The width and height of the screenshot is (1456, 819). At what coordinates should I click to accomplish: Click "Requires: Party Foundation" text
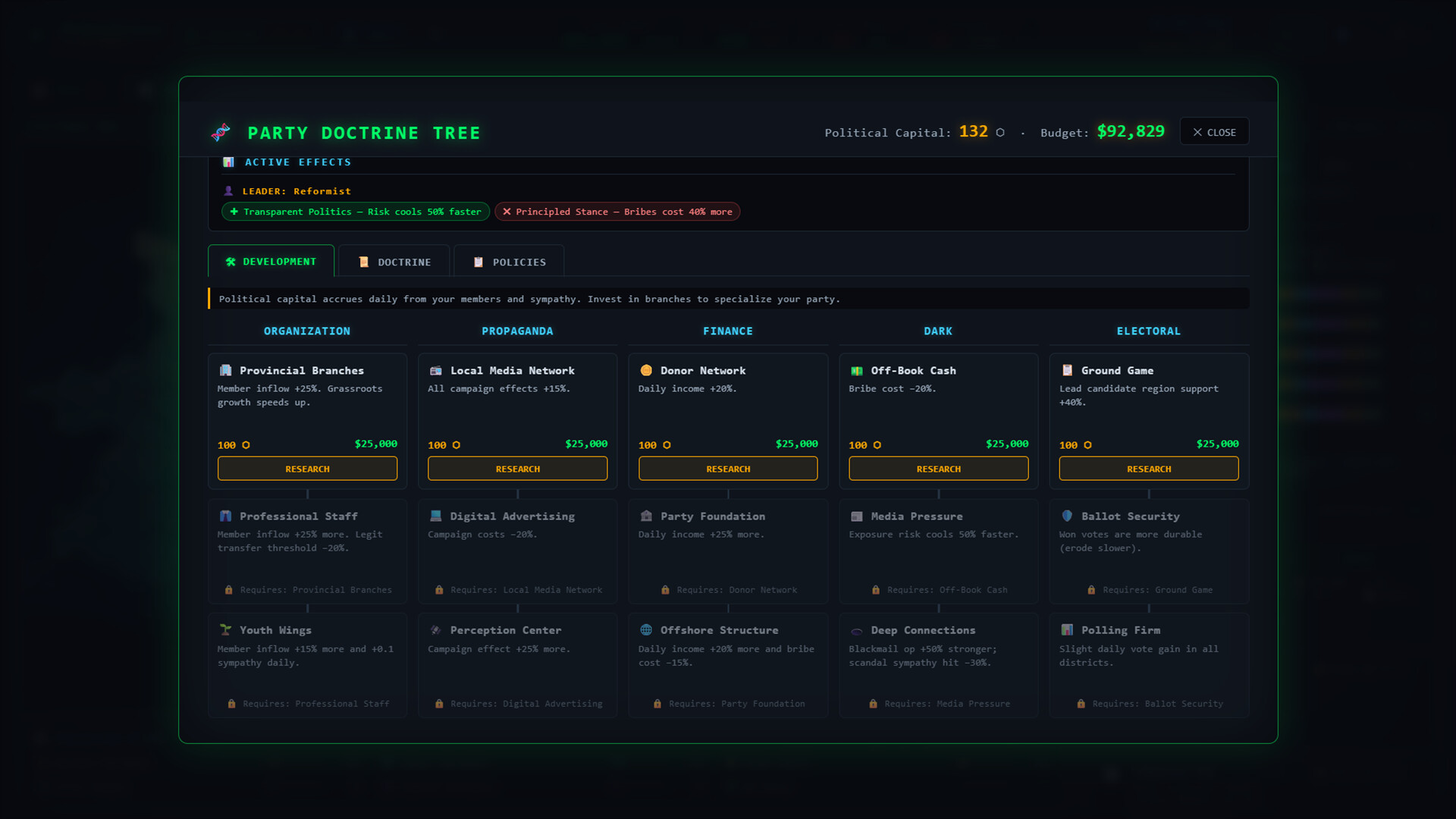pyautogui.click(x=737, y=704)
